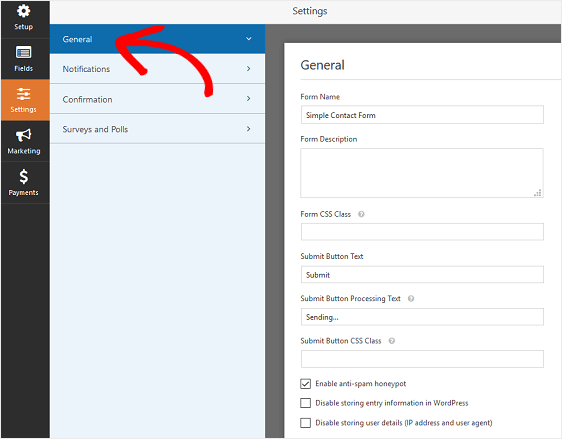Screen dimensions: 562x439
Task: Click the Form Description text area
Action: pos(422,173)
